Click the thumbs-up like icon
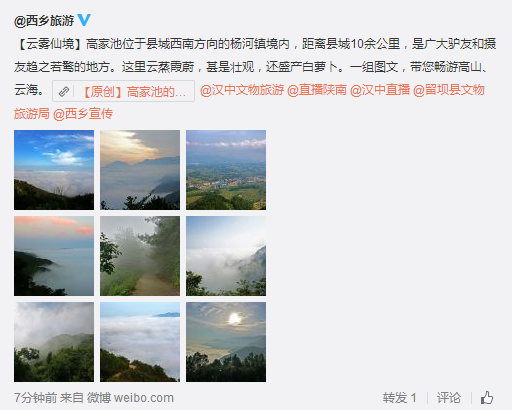The width and height of the screenshot is (514, 410). [x=487, y=397]
